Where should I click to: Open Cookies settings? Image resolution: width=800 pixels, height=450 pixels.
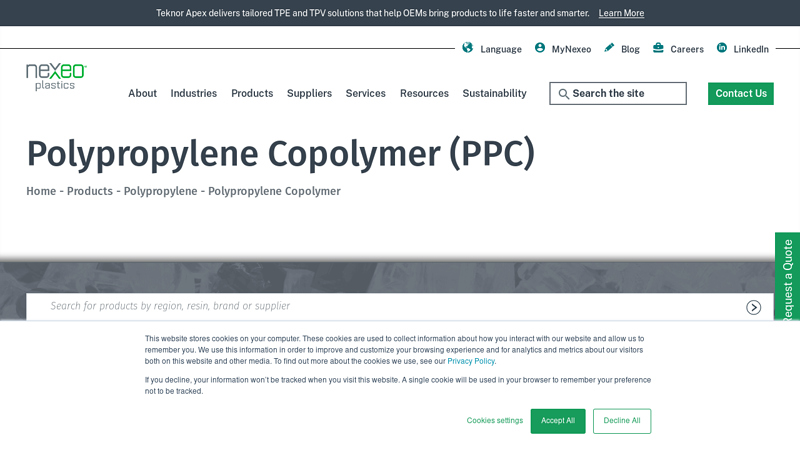click(x=495, y=421)
